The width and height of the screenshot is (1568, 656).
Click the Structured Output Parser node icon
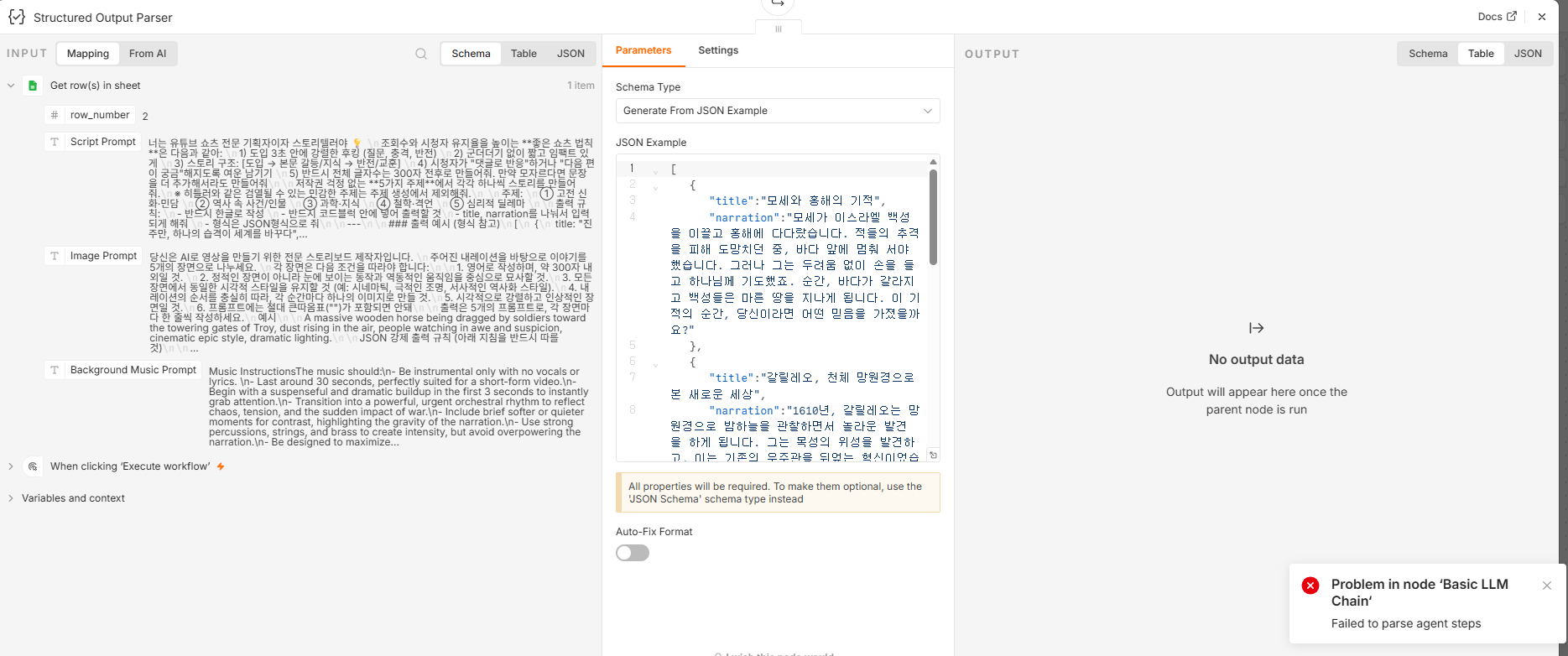click(x=17, y=17)
